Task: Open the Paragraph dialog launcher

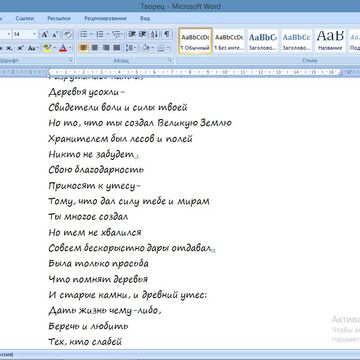Action: (170, 60)
